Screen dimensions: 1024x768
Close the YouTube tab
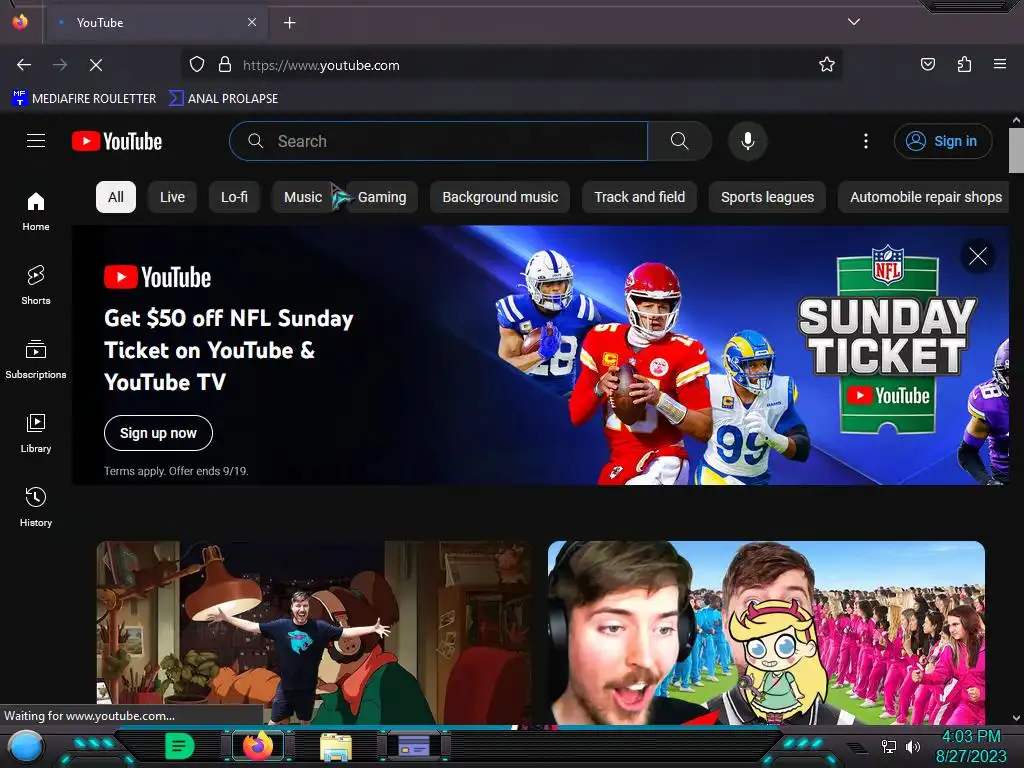(x=252, y=22)
